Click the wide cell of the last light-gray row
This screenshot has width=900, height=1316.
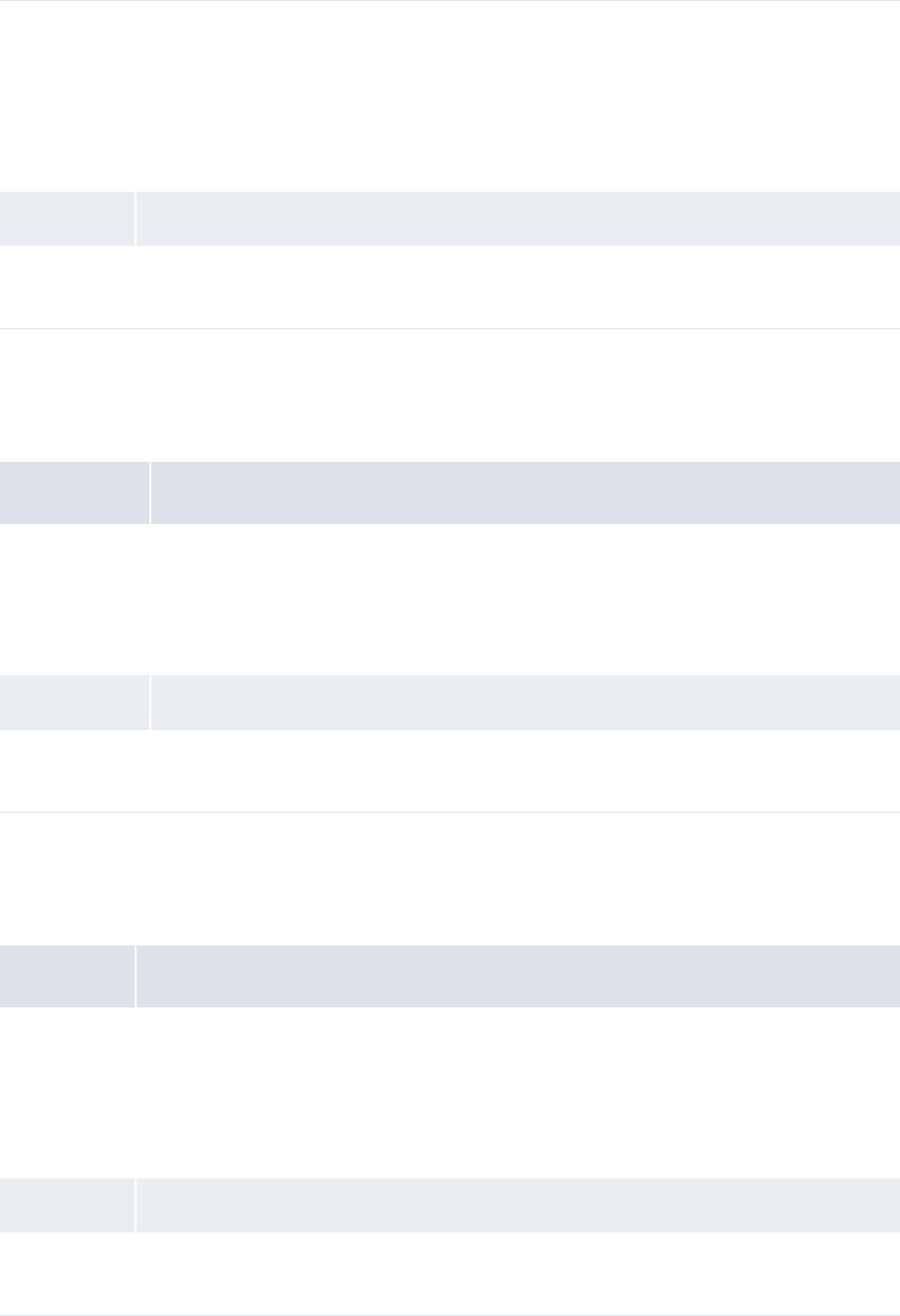[x=518, y=1205]
